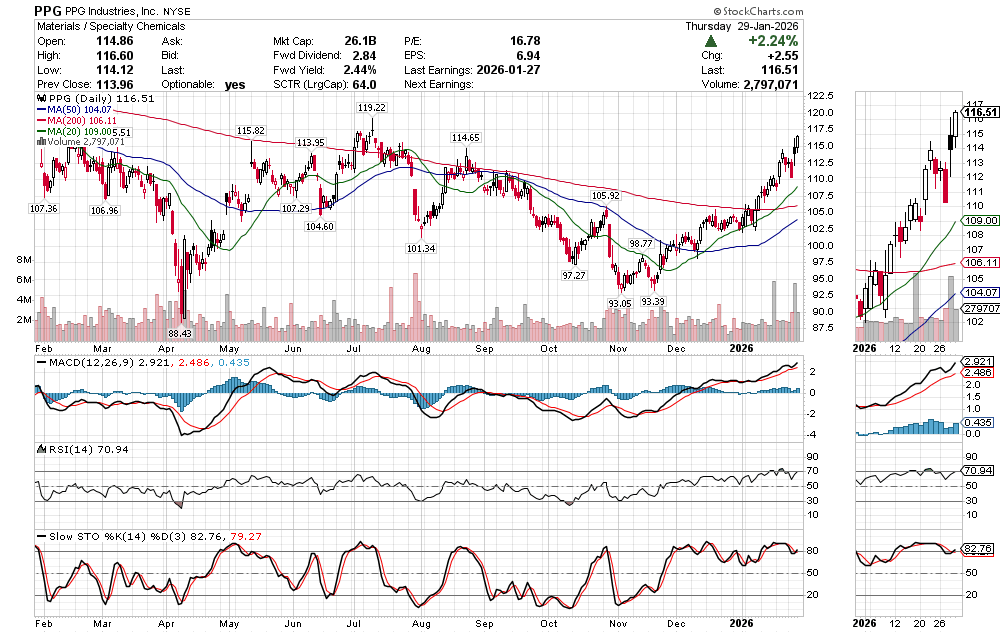This screenshot has height=633, width=1000.
Task: Click the PPG ticker symbol heading
Action: (49, 10)
